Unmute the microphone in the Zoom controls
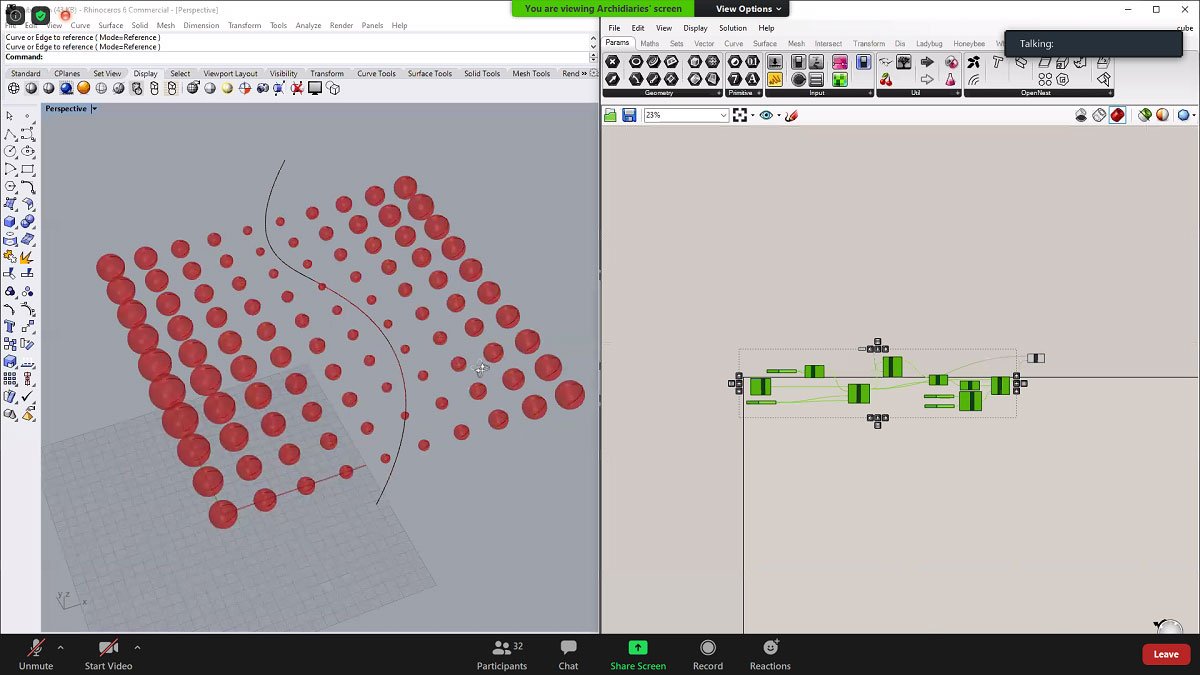This screenshot has width=1200, height=675. [x=36, y=653]
